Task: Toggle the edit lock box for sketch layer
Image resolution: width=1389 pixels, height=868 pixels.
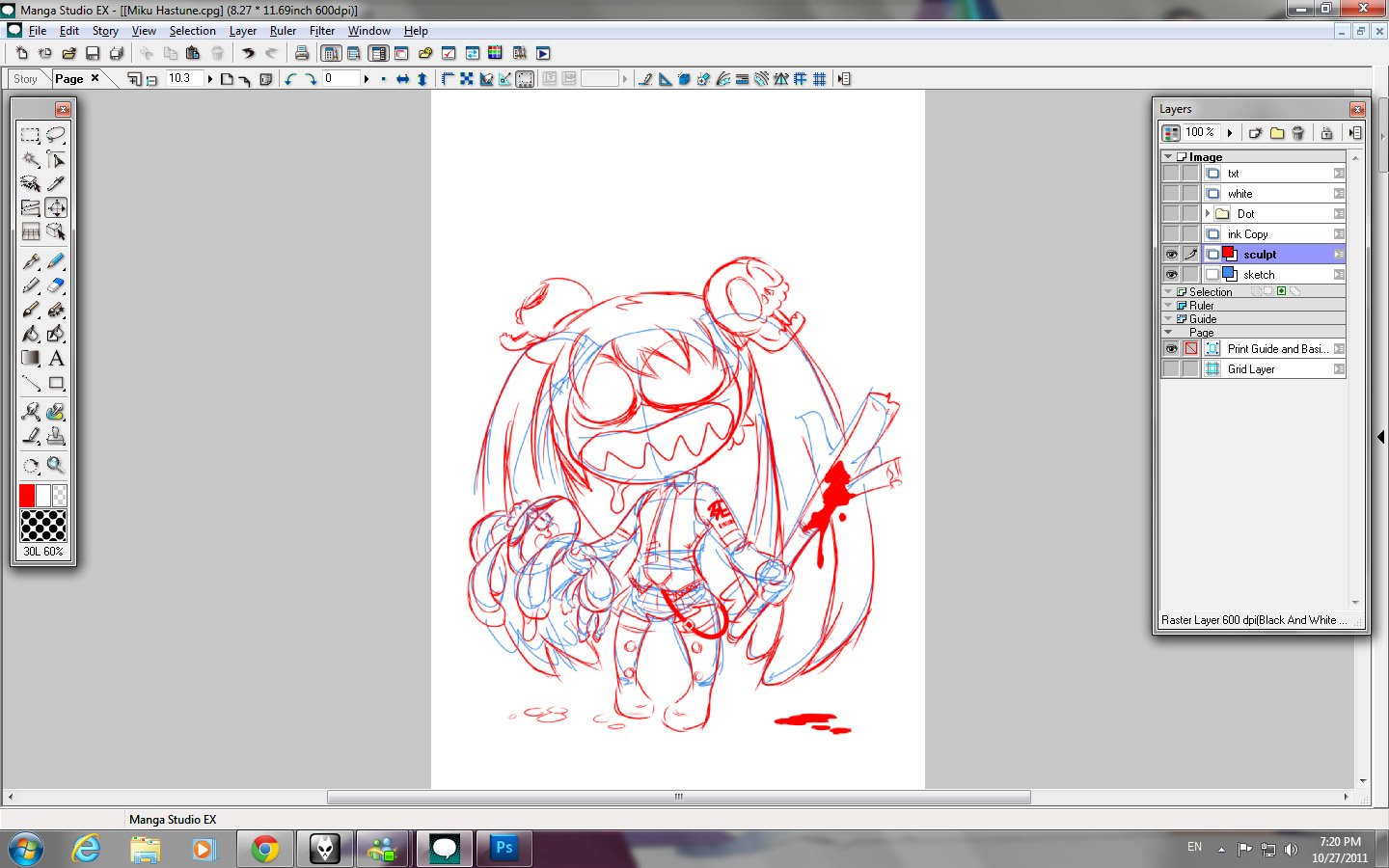Action: [1191, 275]
